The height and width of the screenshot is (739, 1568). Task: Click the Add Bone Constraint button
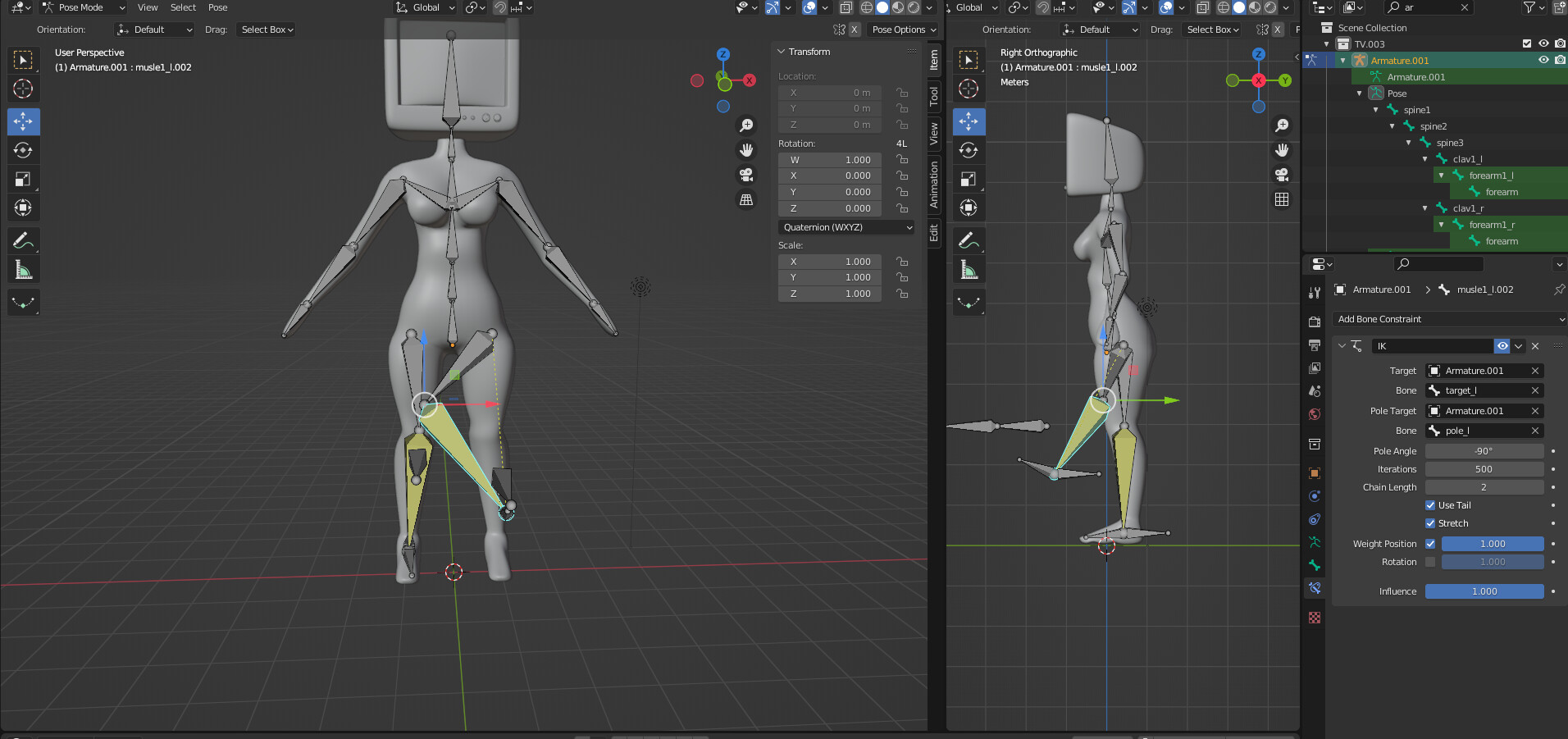(x=1447, y=319)
